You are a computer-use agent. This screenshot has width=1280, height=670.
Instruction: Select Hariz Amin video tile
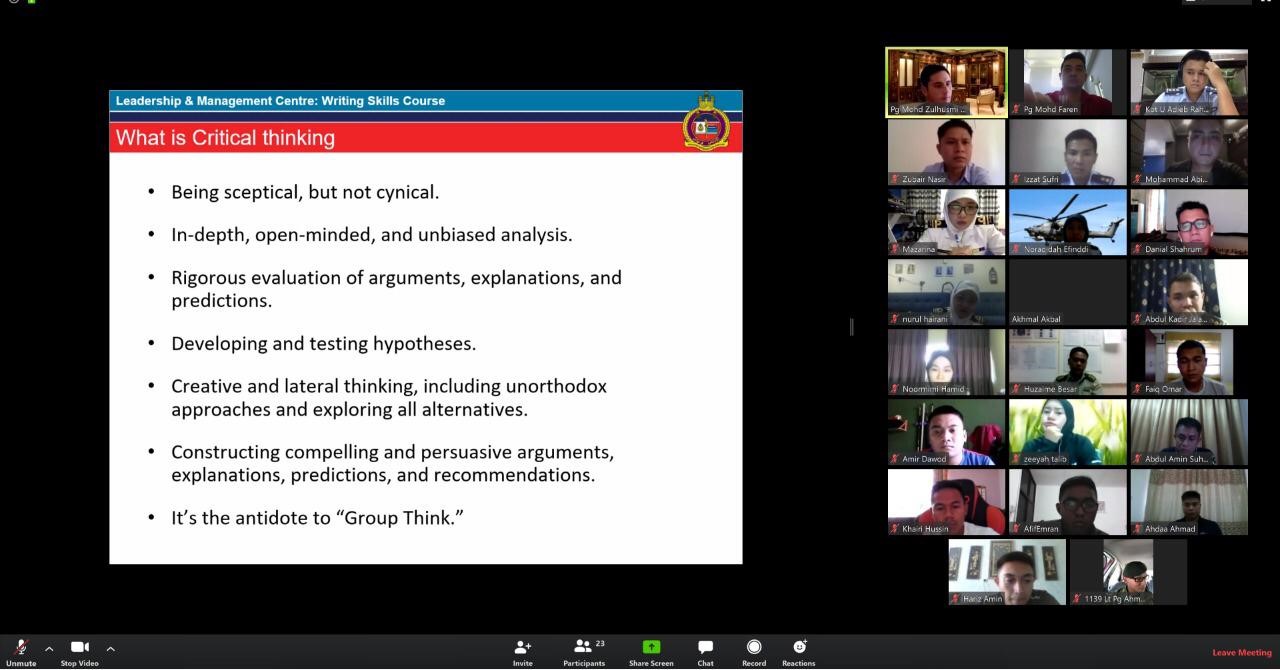[1007, 572]
